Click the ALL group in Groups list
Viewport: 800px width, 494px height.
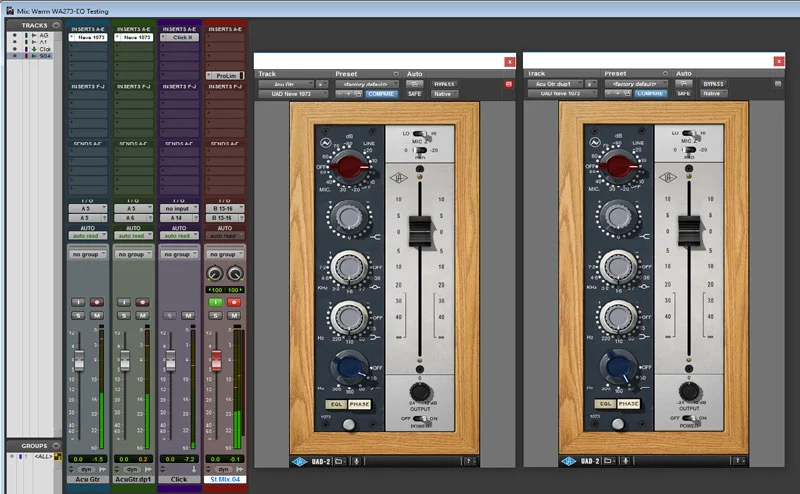click(x=43, y=456)
